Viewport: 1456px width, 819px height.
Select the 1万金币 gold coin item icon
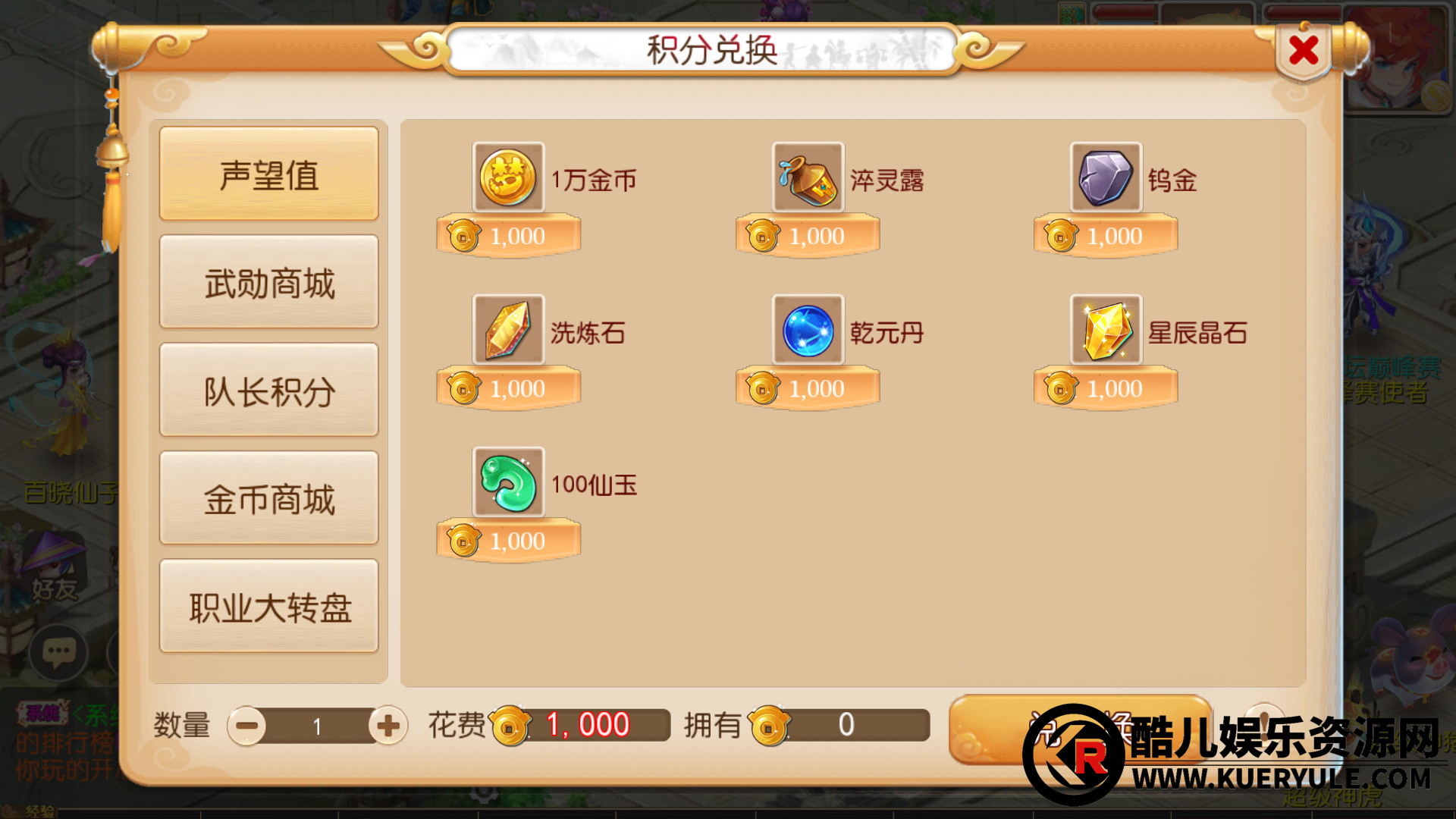(x=508, y=177)
